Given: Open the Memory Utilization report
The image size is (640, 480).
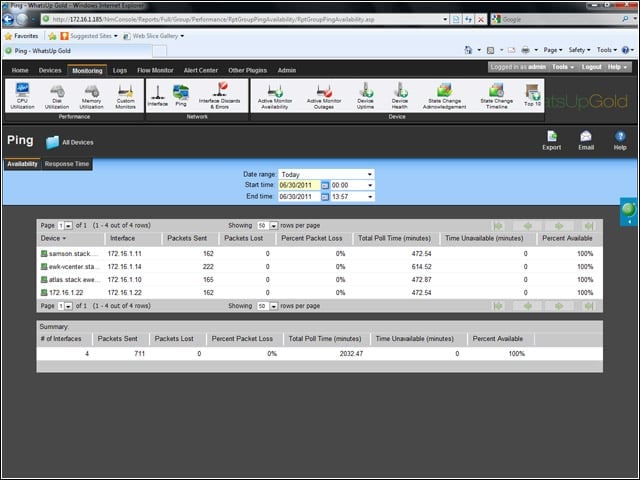Looking at the screenshot, I should [x=91, y=96].
